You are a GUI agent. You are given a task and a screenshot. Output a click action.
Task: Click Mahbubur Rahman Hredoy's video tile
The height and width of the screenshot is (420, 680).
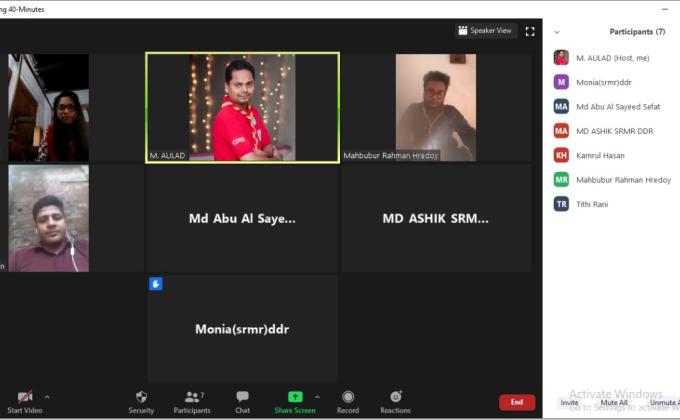point(436,107)
